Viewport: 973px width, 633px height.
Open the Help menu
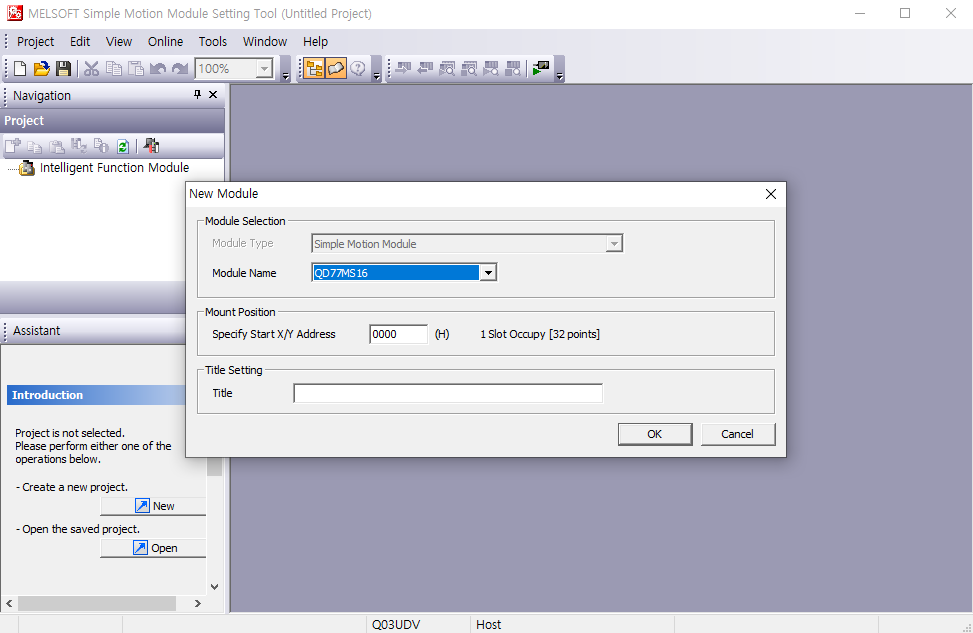315,42
